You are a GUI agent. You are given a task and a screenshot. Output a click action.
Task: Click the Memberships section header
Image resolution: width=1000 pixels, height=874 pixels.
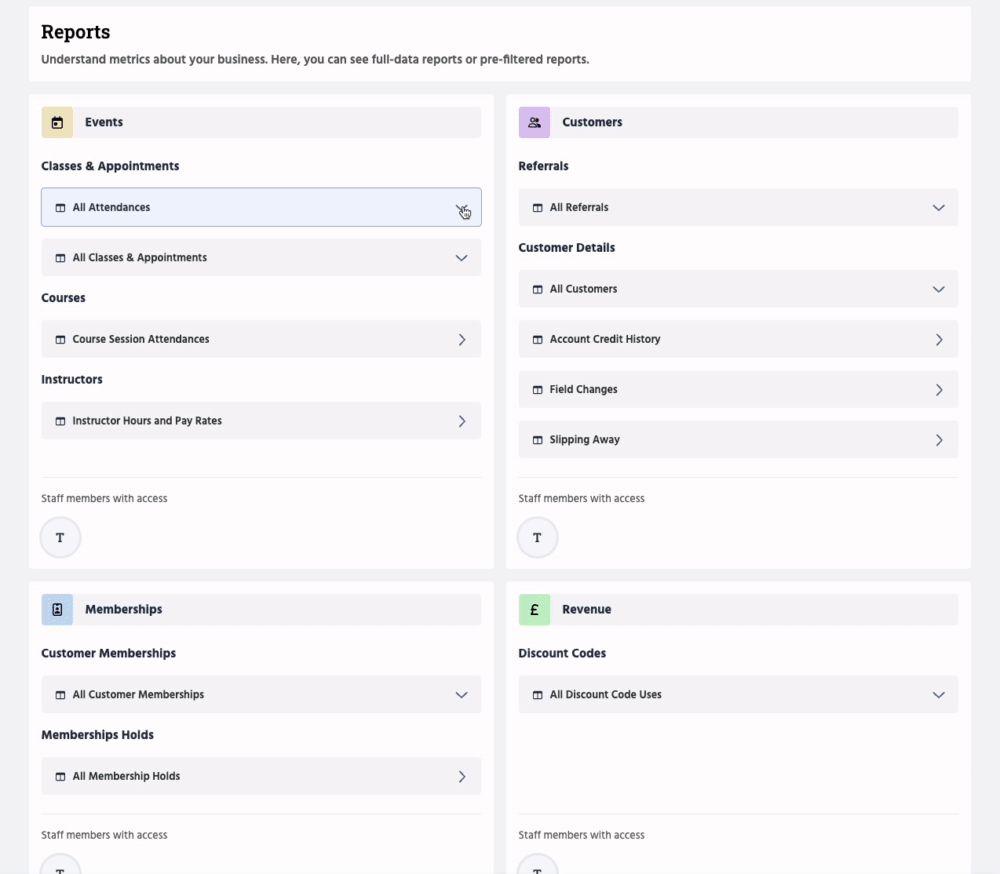(123, 609)
